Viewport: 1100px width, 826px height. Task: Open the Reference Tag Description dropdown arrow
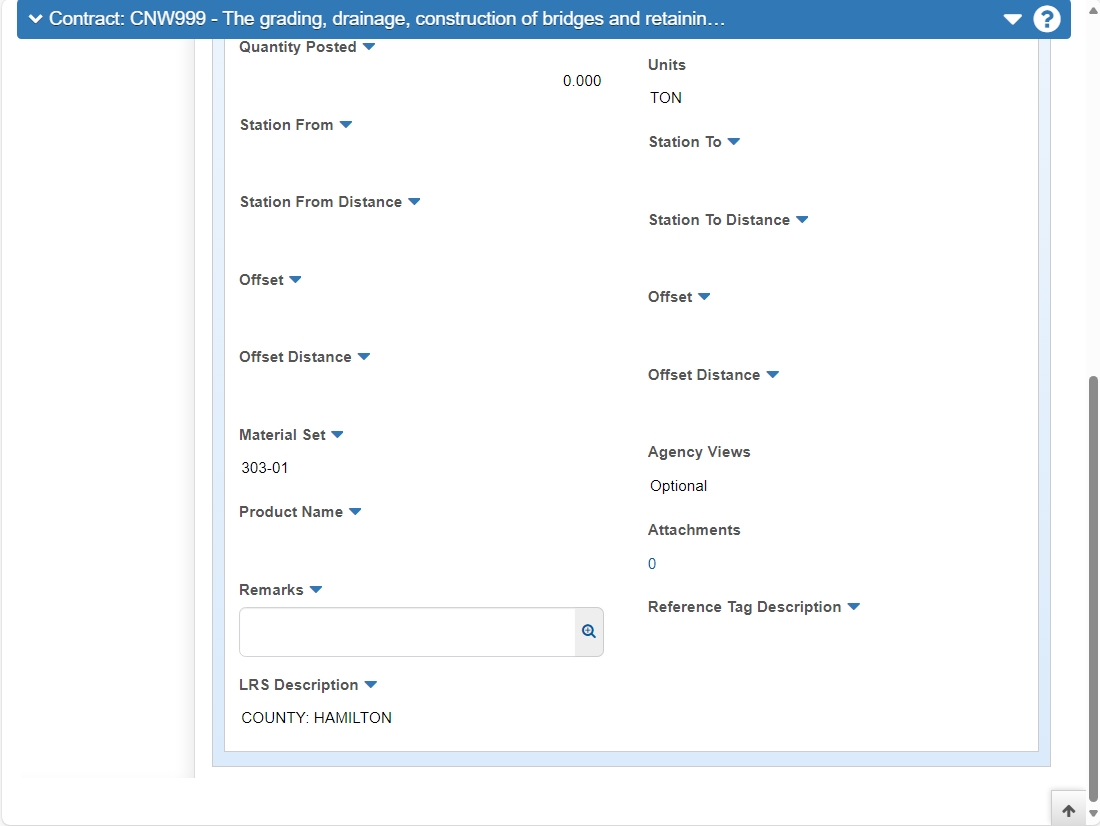854,607
